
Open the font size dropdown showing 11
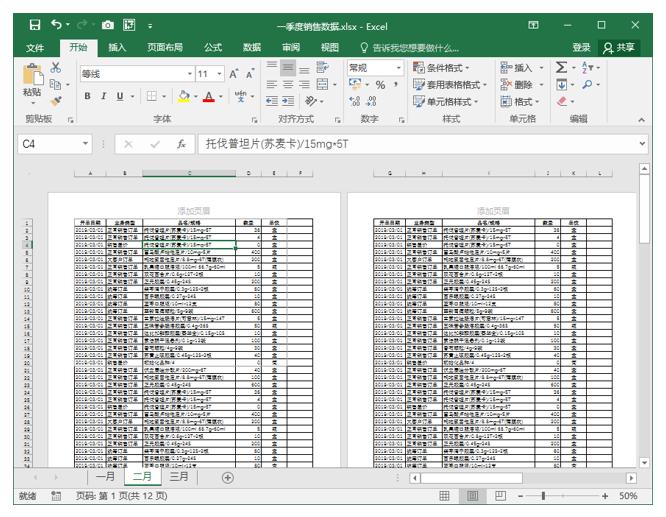[x=220, y=74]
